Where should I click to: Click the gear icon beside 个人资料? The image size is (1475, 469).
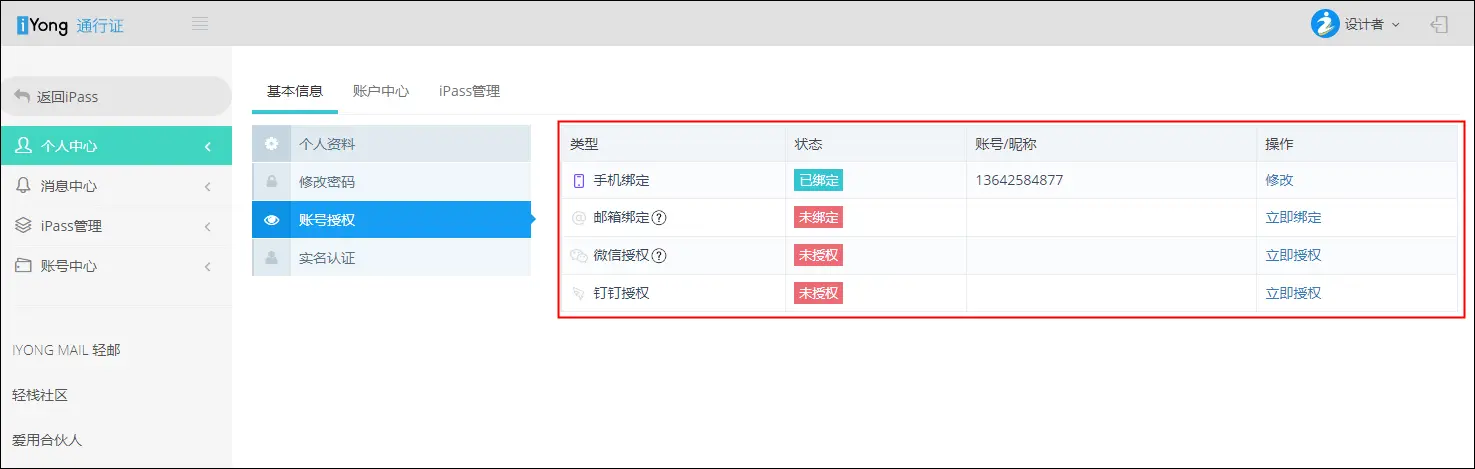(x=271, y=144)
